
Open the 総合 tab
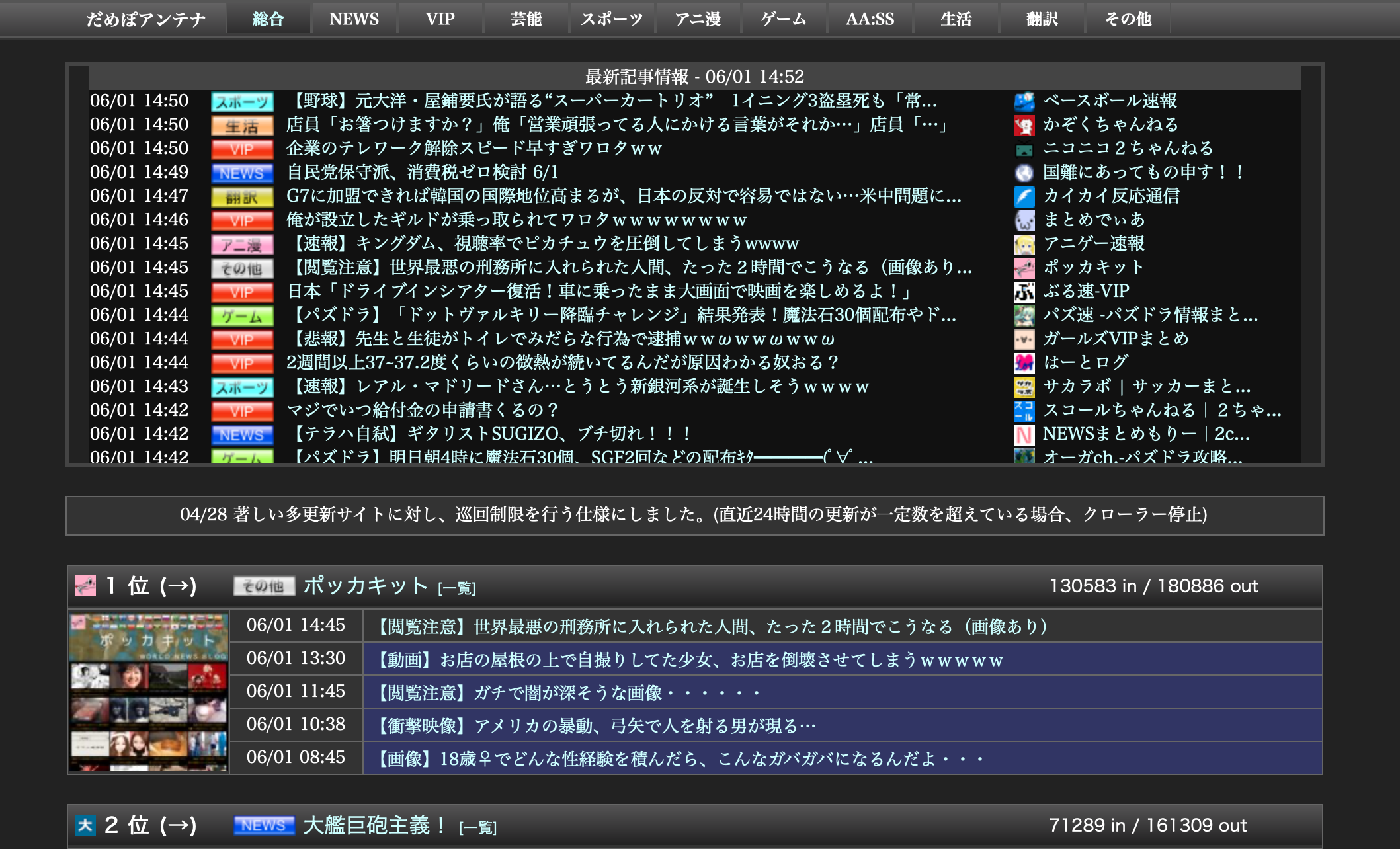pyautogui.click(x=270, y=18)
